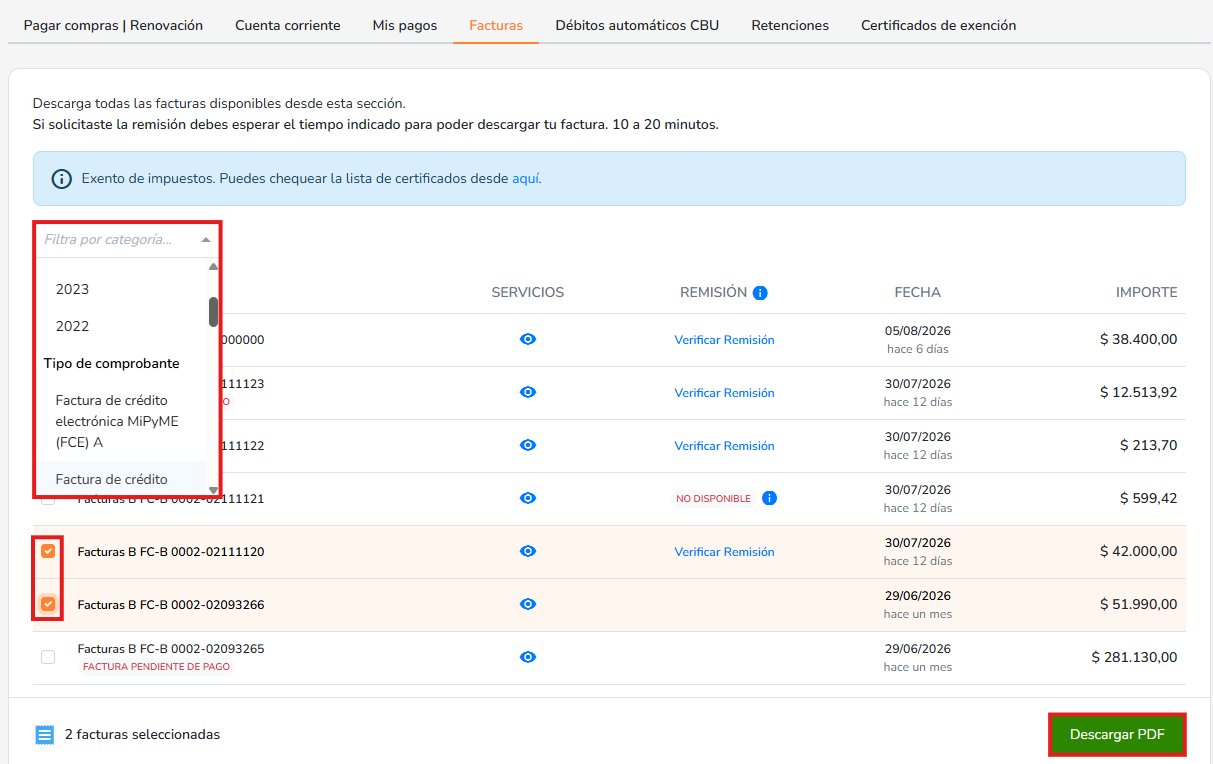Verificar Remisión for invoice FC-B 0002-02111120

coord(724,552)
